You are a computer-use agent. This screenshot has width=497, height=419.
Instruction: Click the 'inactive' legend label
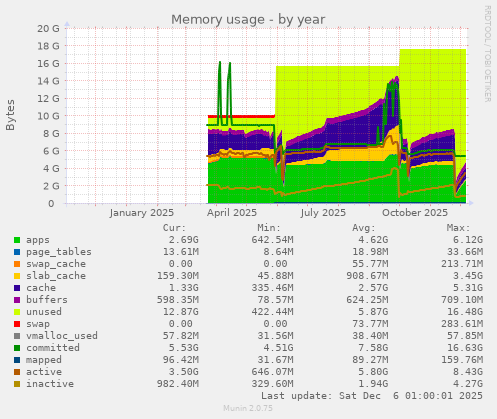click(x=50, y=384)
